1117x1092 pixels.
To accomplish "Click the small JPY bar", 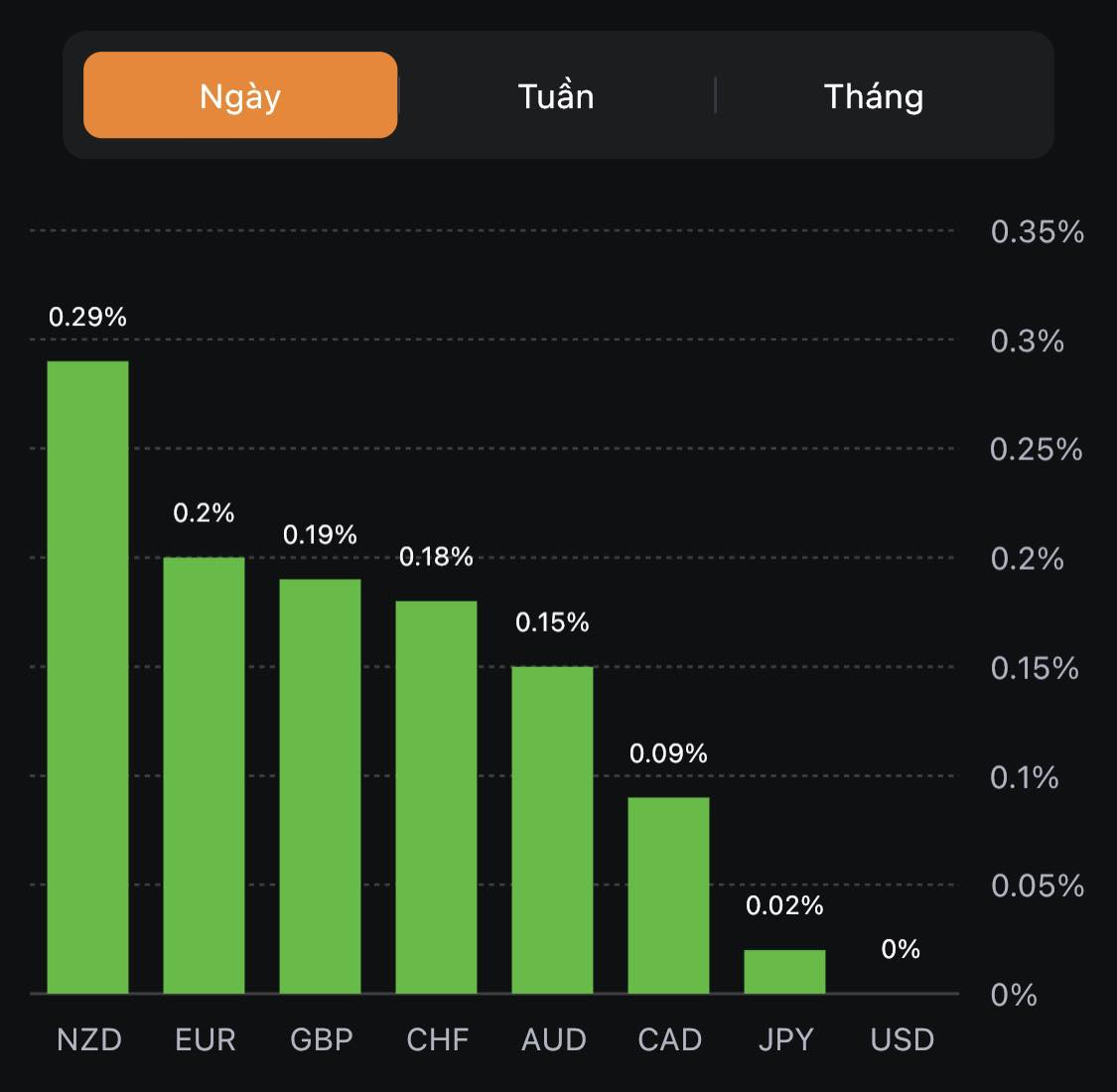I will [784, 972].
